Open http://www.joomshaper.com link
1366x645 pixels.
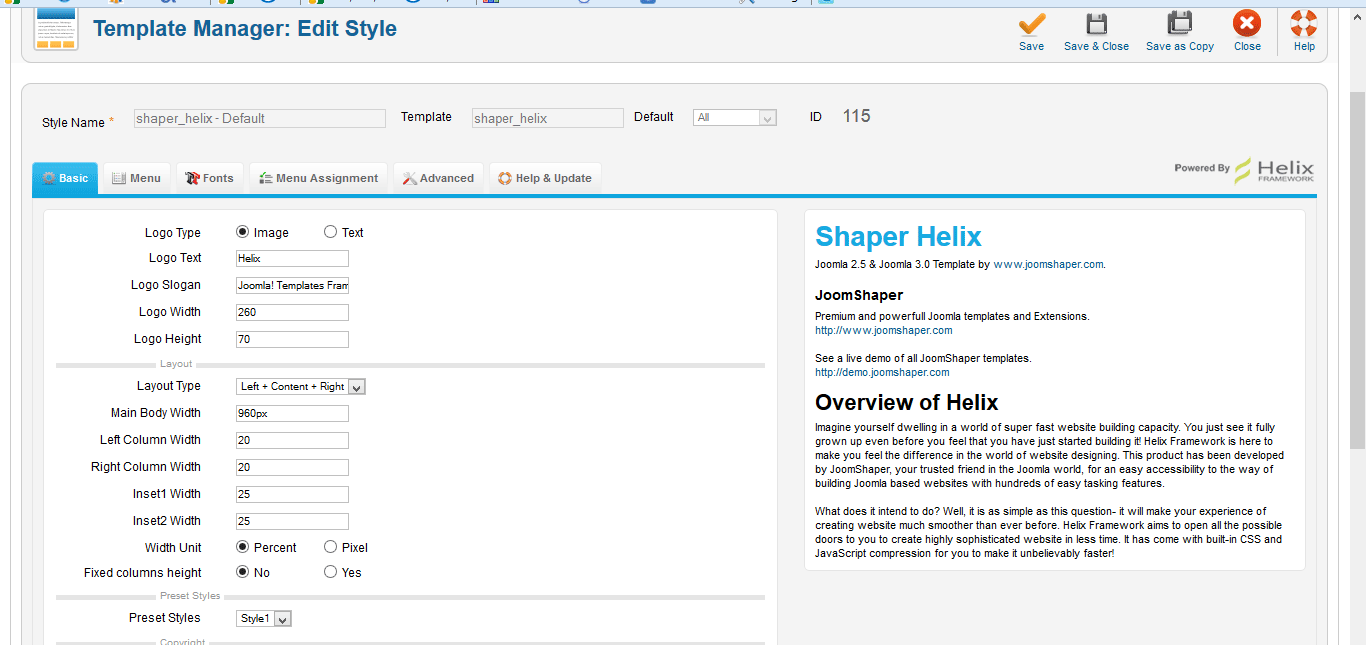(x=883, y=330)
